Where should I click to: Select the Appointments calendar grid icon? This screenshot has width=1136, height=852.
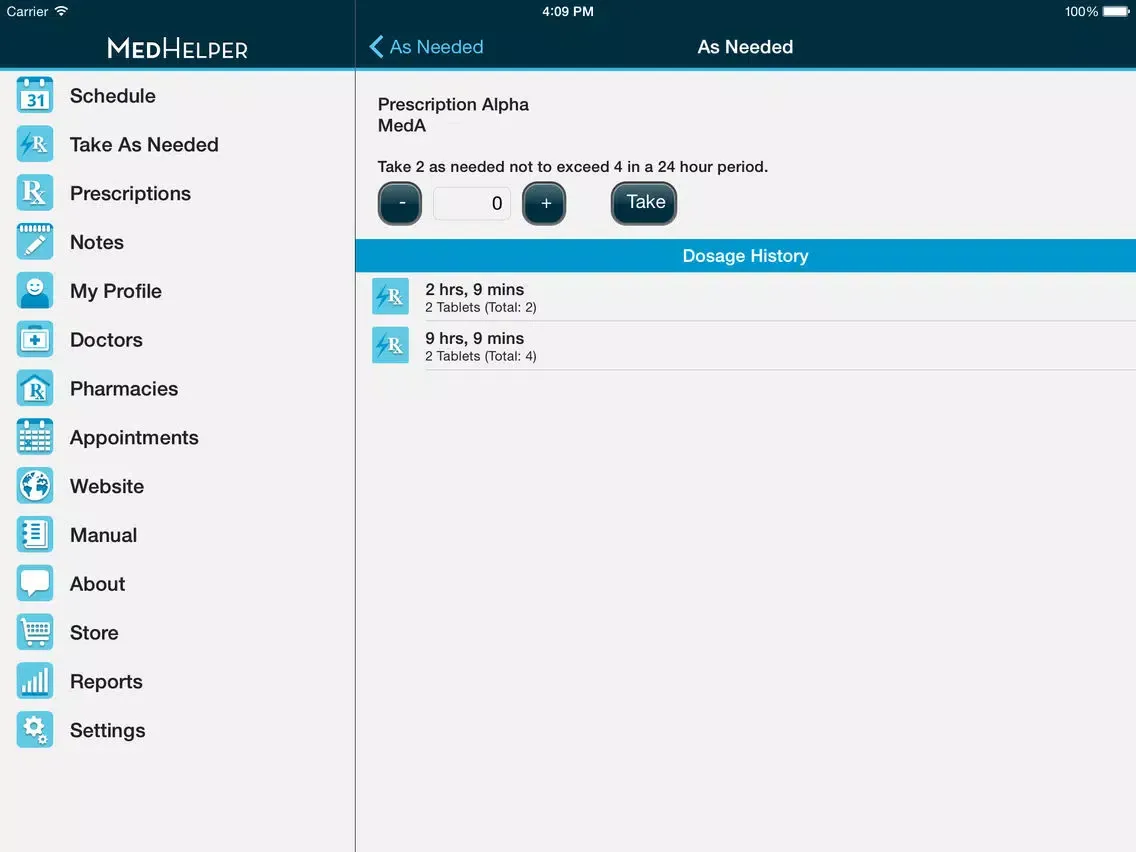pos(35,437)
